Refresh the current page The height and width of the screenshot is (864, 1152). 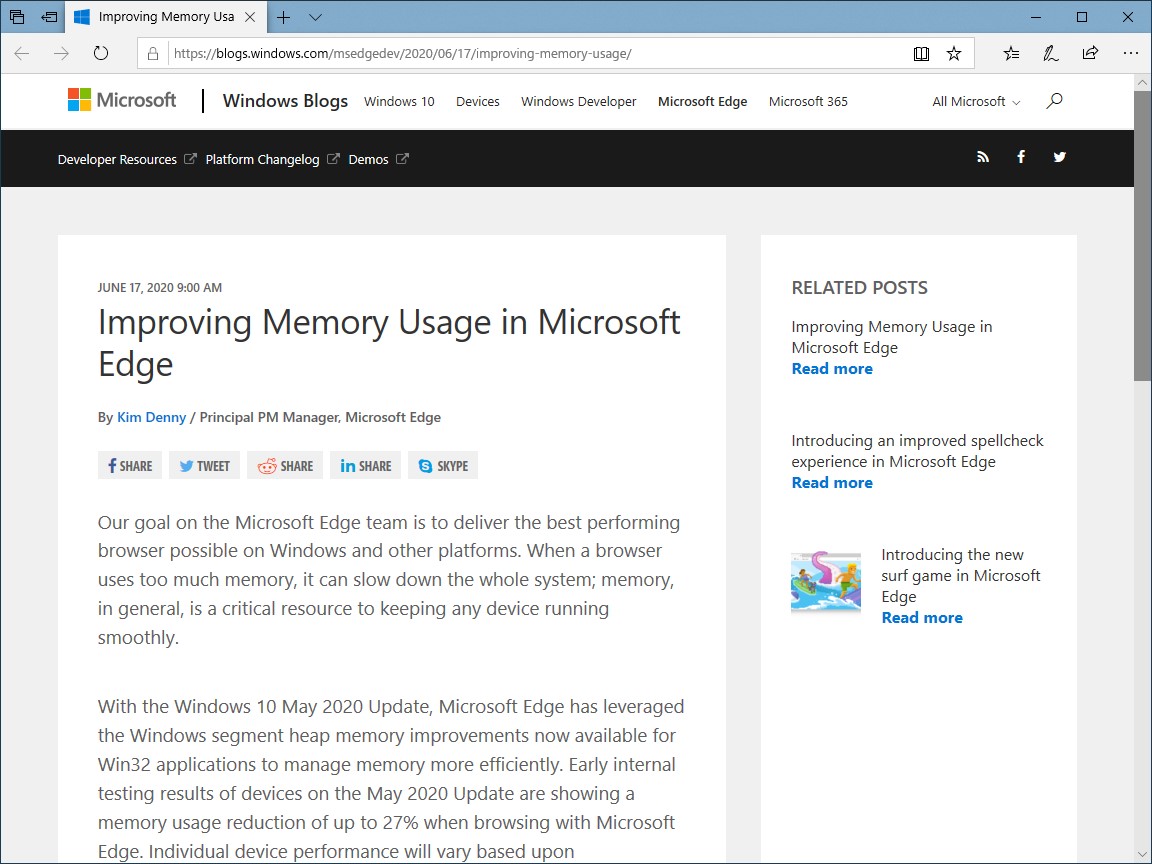101,54
